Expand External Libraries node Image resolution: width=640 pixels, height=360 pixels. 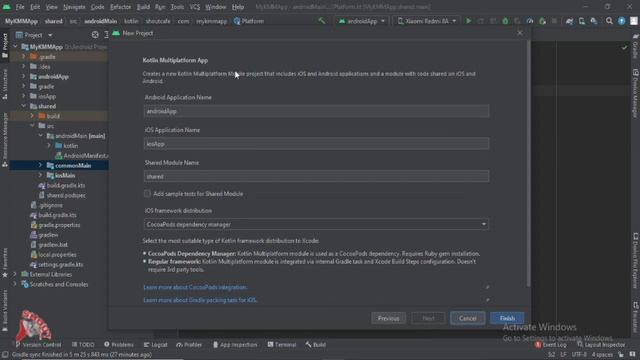tap(15, 274)
